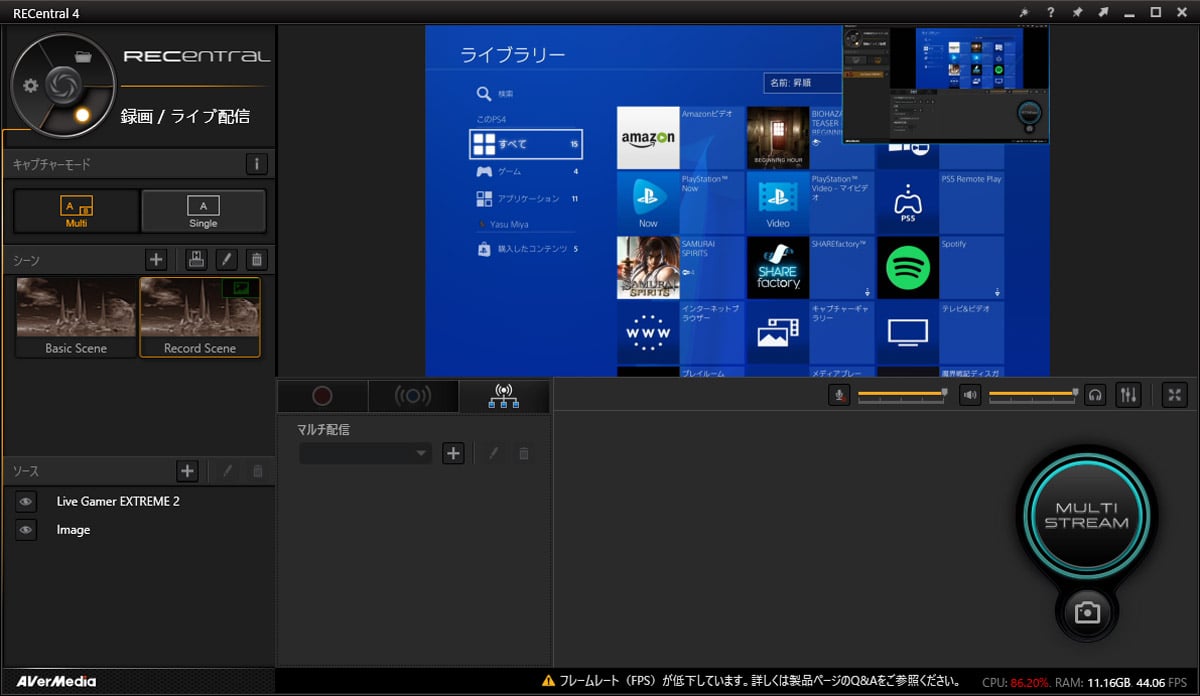
Task: Mute the microphone icon
Action: click(840, 395)
